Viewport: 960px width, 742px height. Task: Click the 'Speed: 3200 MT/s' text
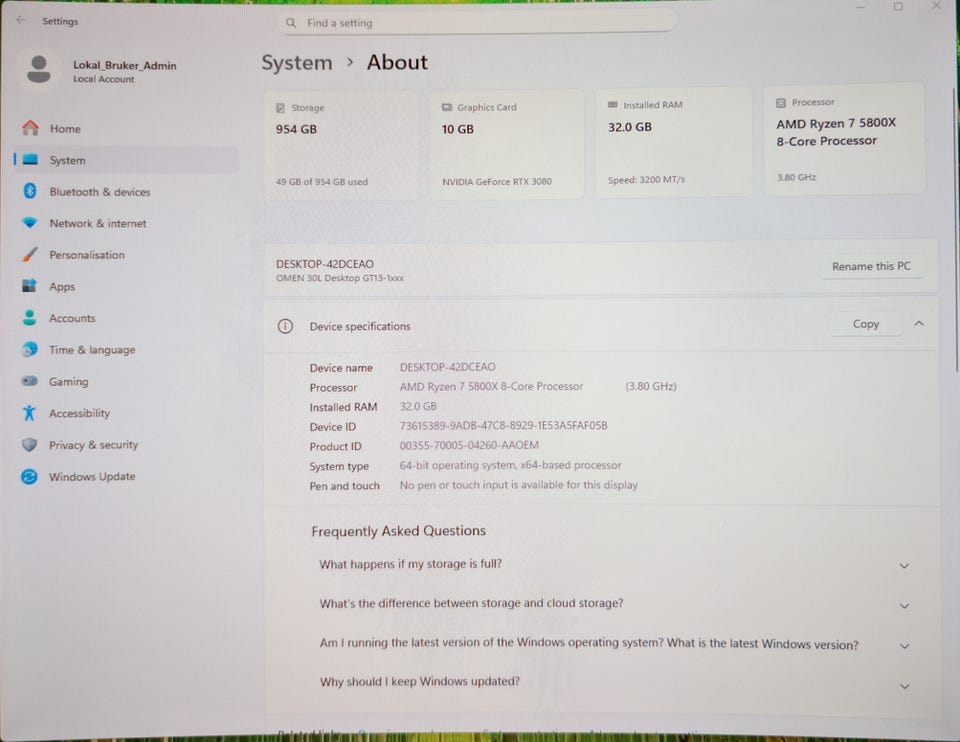pyautogui.click(x=647, y=179)
